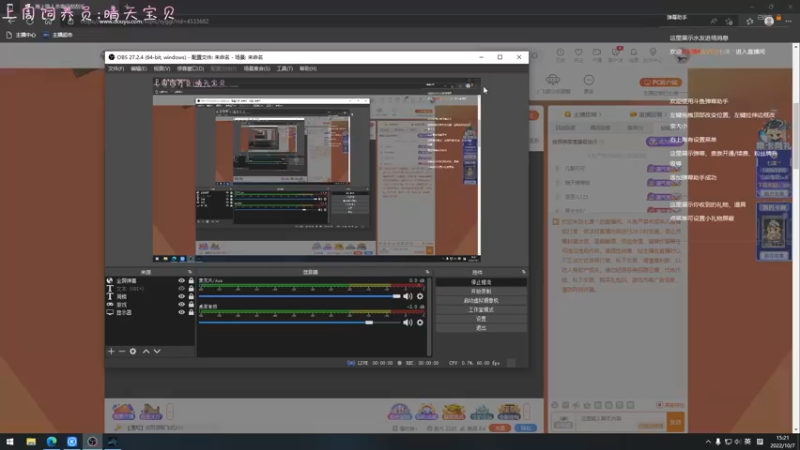The height and width of the screenshot is (450, 800).
Task: Mute the 麦克风/Aux speaker icon
Action: (x=407, y=296)
